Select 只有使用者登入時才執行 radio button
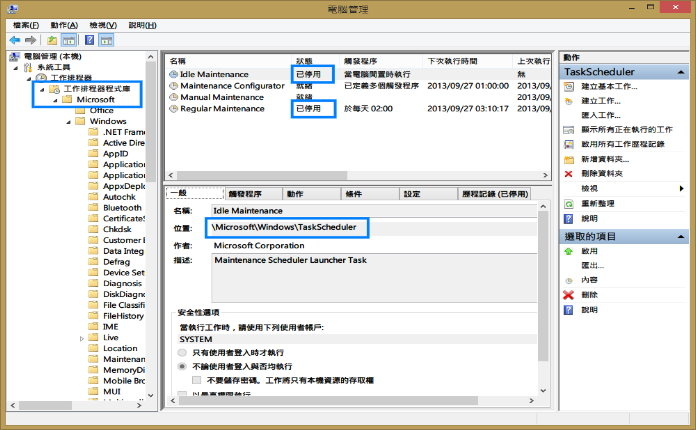Viewport: 696px width, 430px height. click(x=181, y=353)
